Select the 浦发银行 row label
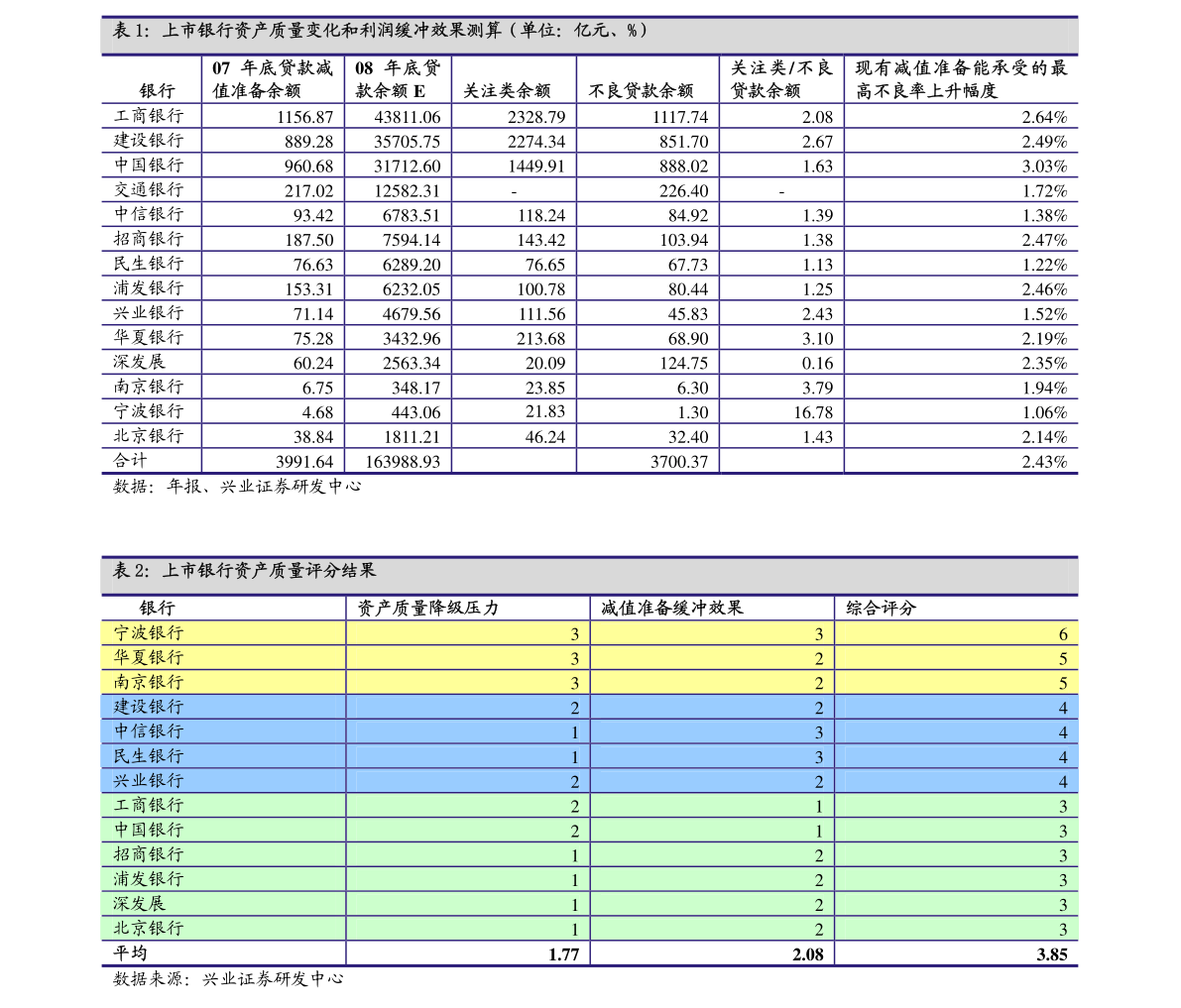Screen dimensions: 1181x1008 pyautogui.click(x=149, y=879)
